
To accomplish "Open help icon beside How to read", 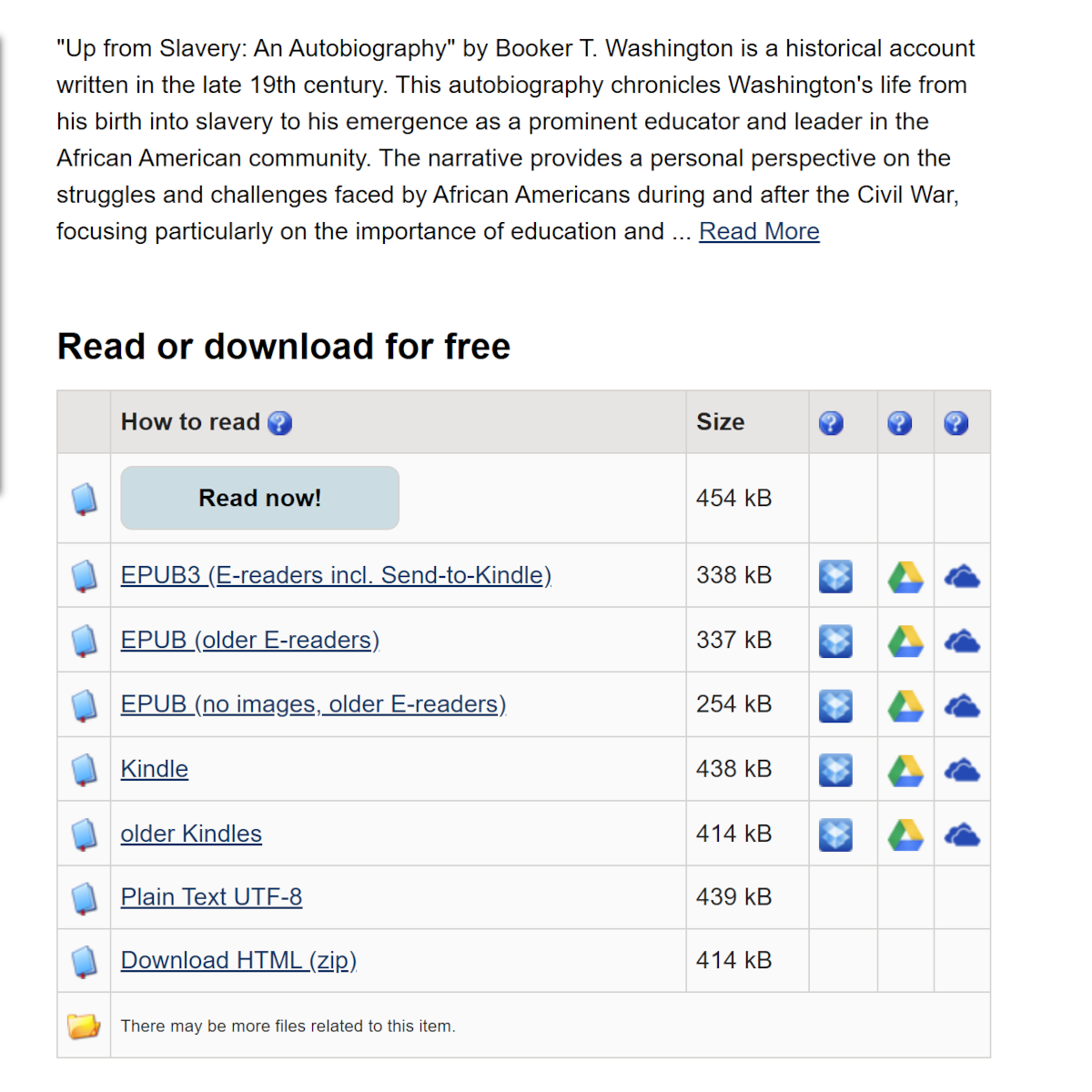I will (279, 423).
